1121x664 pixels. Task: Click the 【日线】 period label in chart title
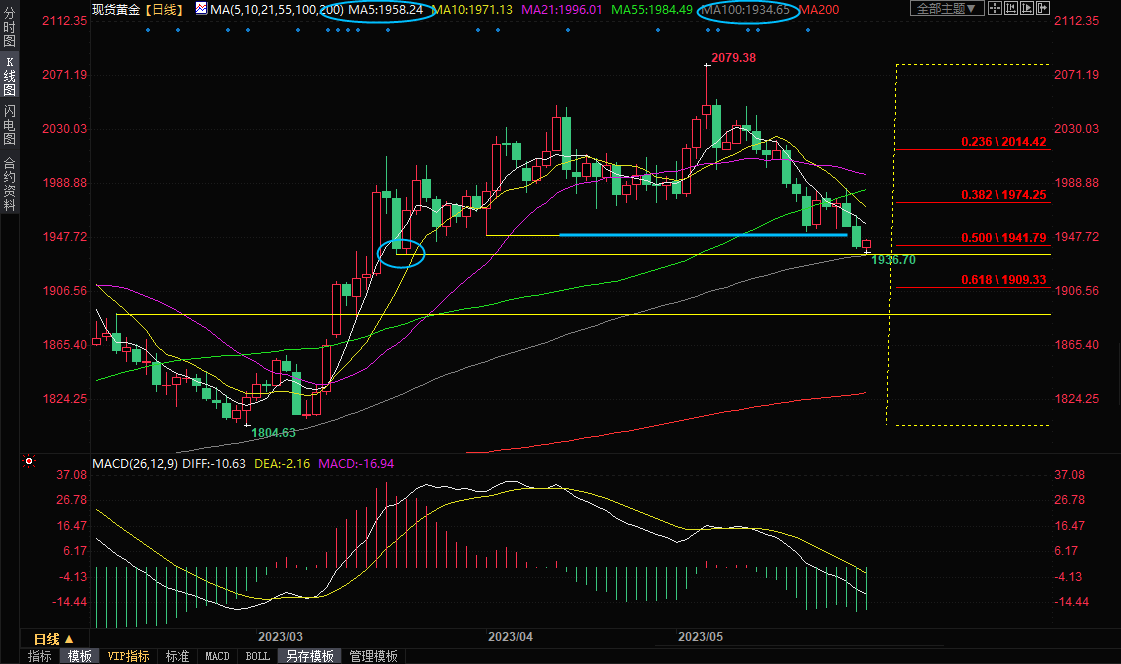[x=163, y=9]
